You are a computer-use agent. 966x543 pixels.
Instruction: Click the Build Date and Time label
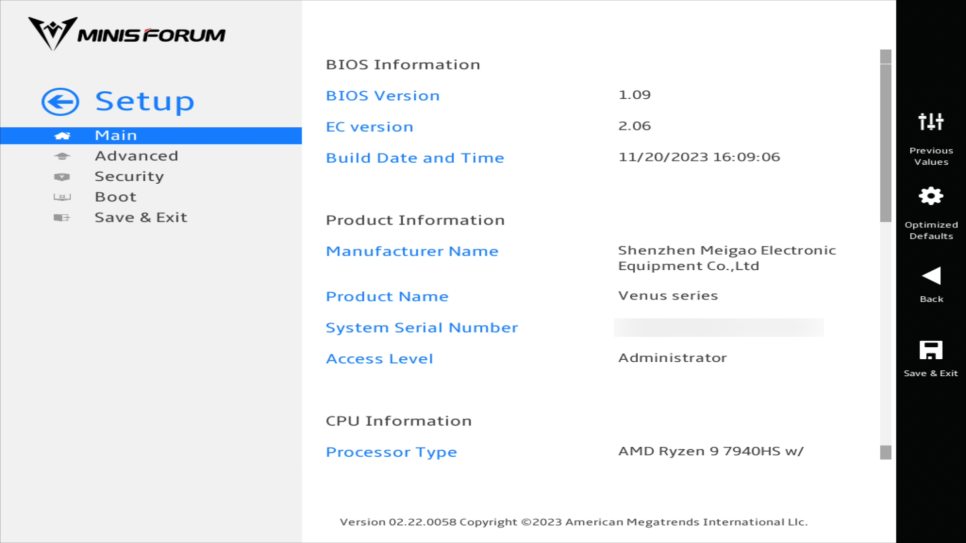point(414,158)
